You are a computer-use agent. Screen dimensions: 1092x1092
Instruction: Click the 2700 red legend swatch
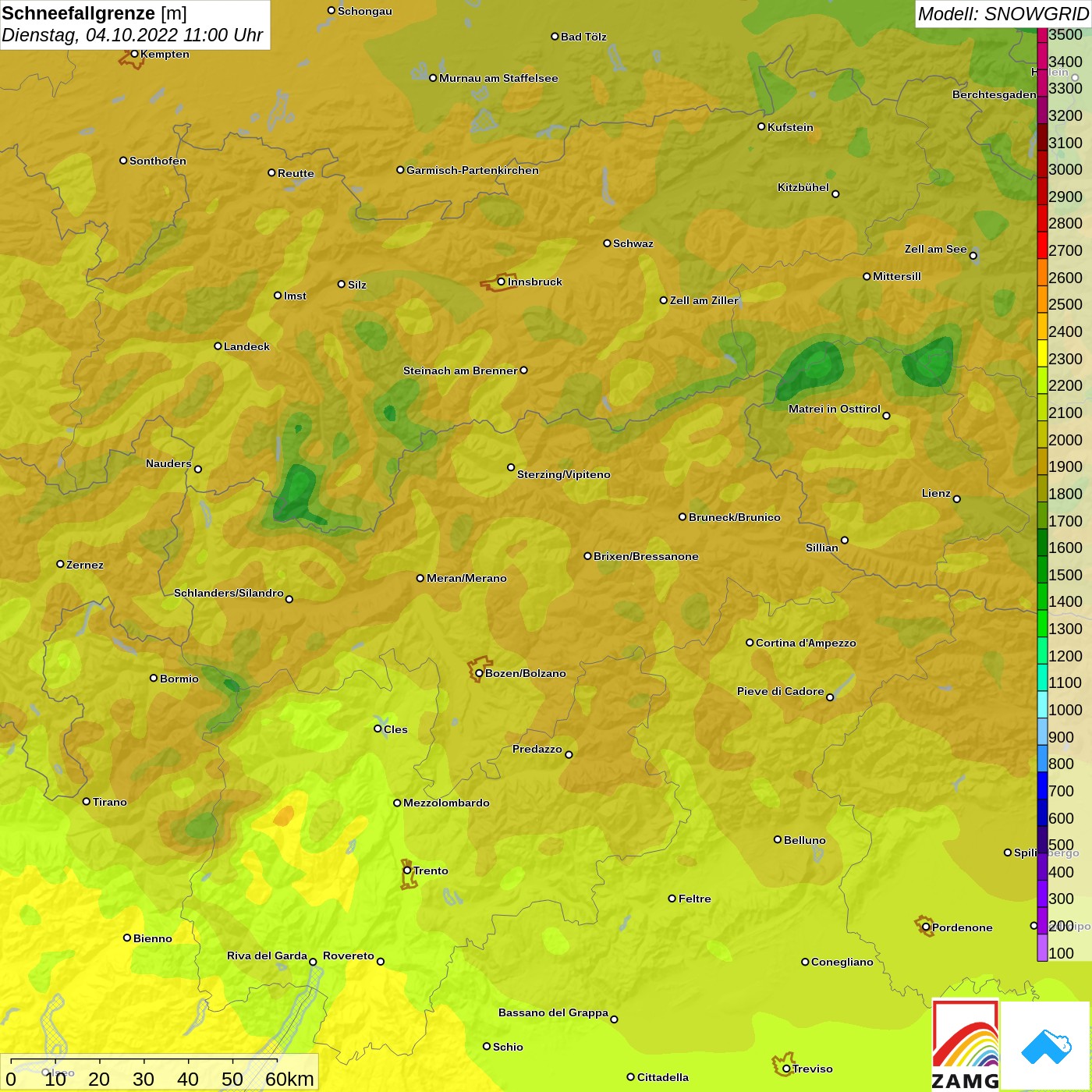click(1042, 245)
